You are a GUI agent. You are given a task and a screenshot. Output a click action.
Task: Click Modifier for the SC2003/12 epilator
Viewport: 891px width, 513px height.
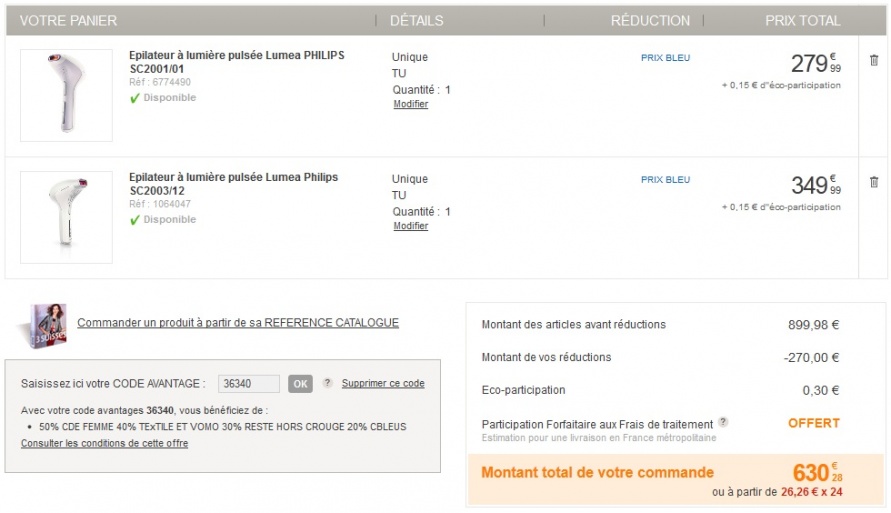coord(410,226)
